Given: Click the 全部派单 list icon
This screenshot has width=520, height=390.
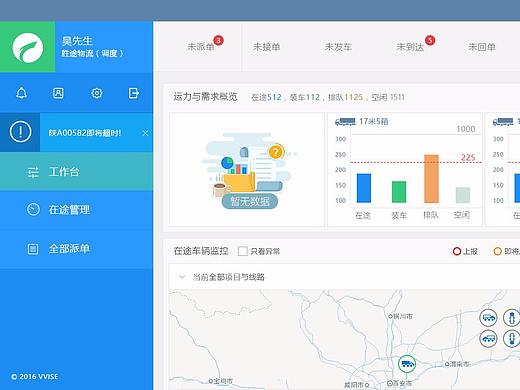Looking at the screenshot, I should click(x=33, y=249).
